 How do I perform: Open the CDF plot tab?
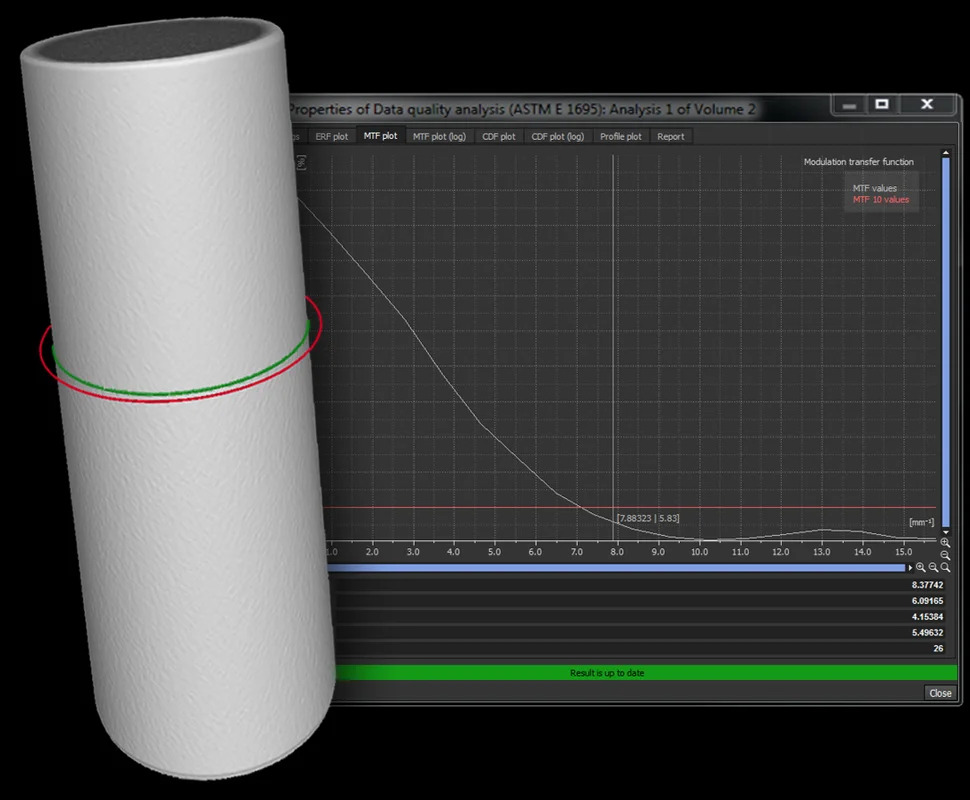[499, 136]
